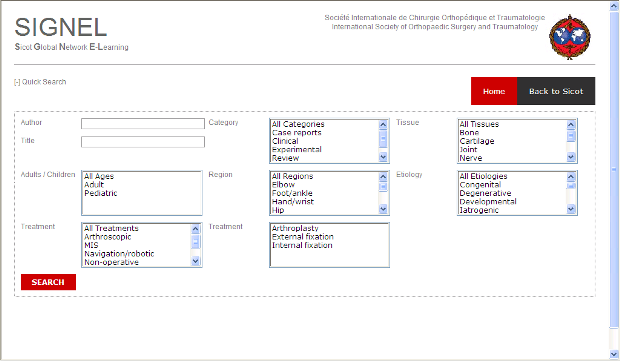Click Etiology list scroll down arrow

pos(571,209)
